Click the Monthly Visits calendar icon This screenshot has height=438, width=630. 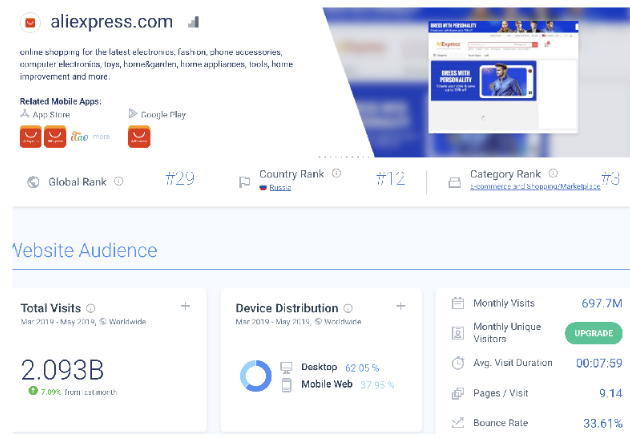[x=458, y=303]
